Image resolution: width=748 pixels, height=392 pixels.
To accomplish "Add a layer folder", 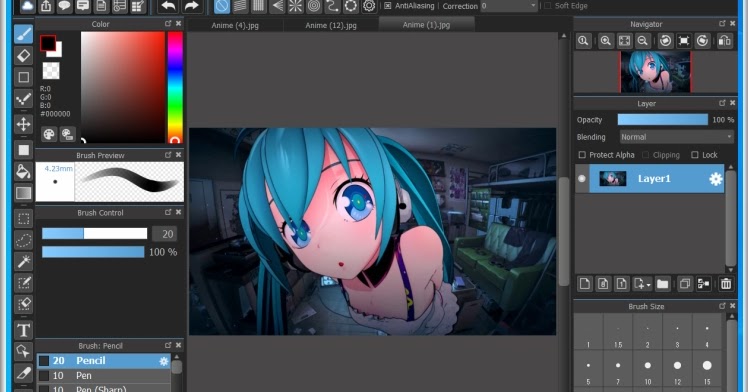I will (663, 284).
